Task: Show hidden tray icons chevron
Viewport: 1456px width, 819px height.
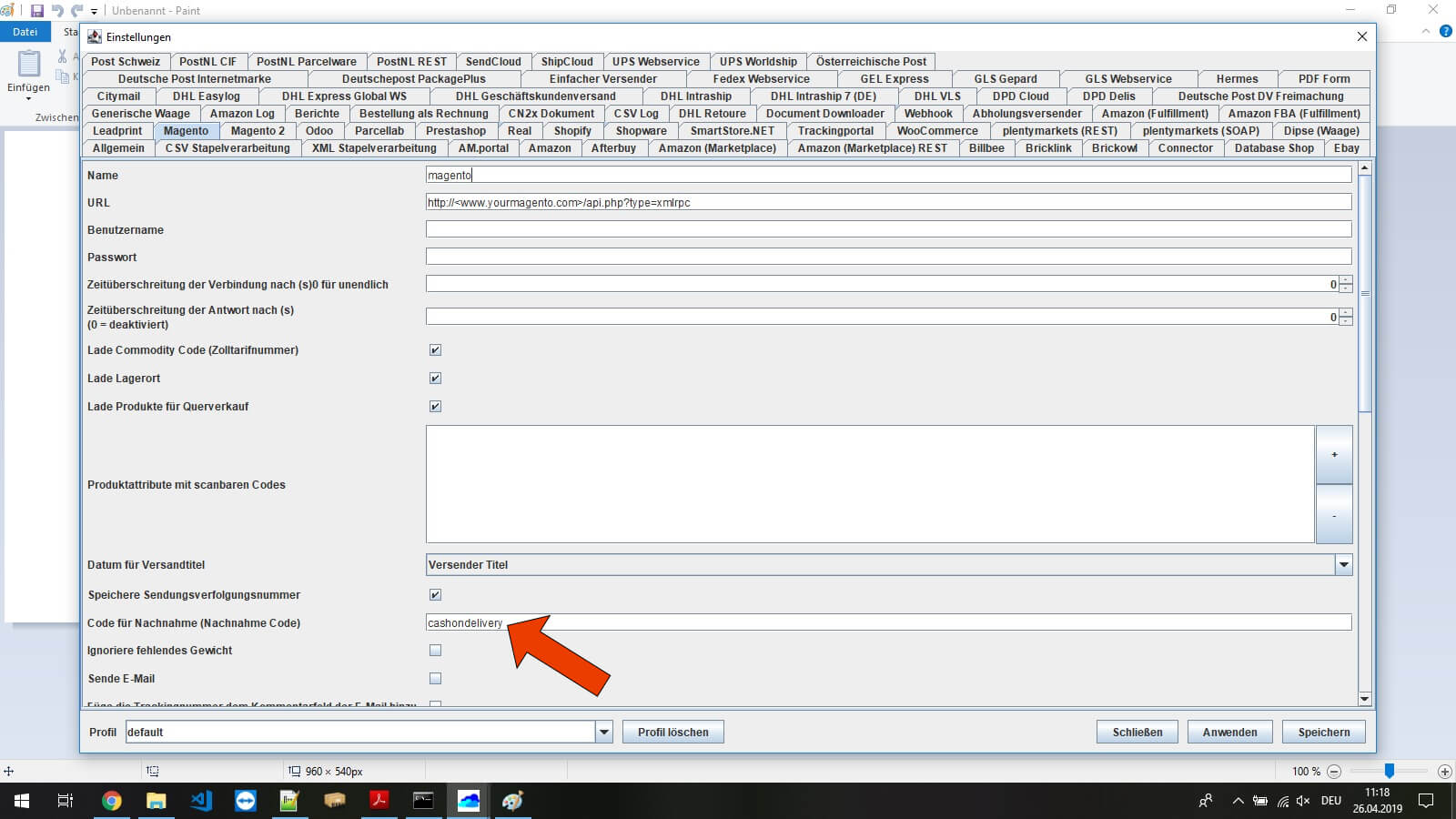Action: [x=1238, y=801]
